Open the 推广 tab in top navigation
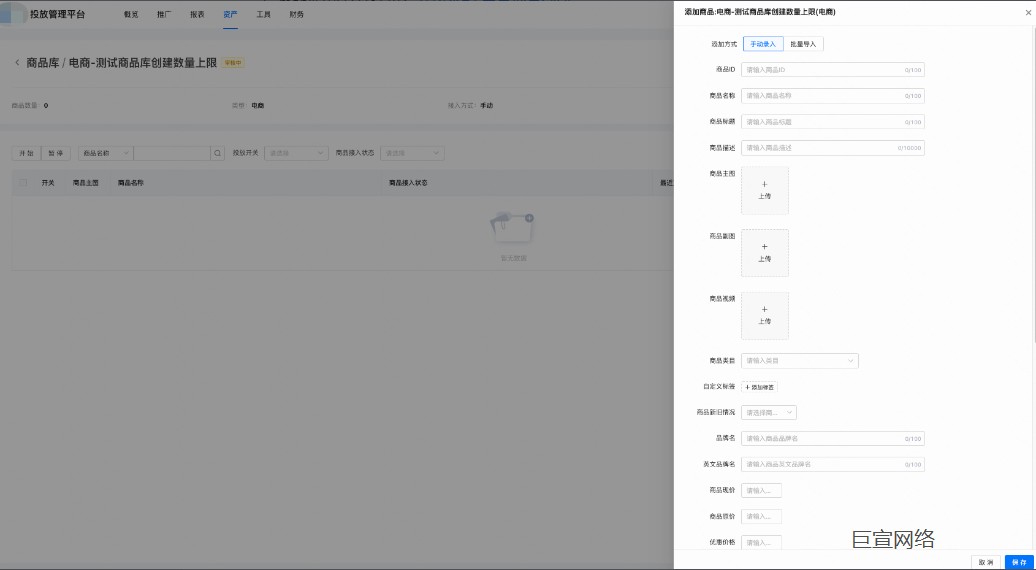This screenshot has width=1036, height=570. 164,15
